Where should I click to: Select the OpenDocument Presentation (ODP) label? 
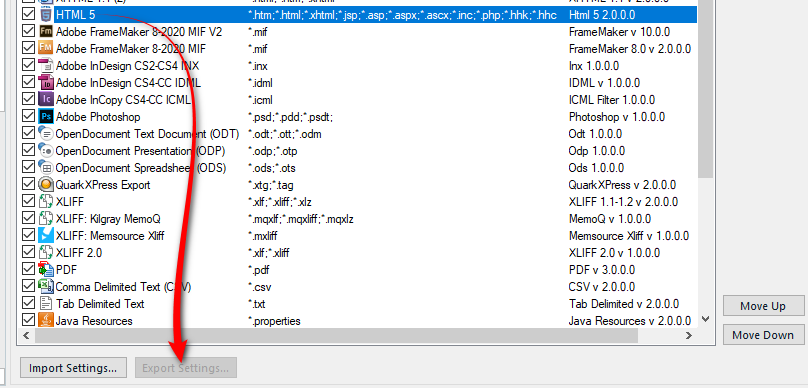click(140, 151)
